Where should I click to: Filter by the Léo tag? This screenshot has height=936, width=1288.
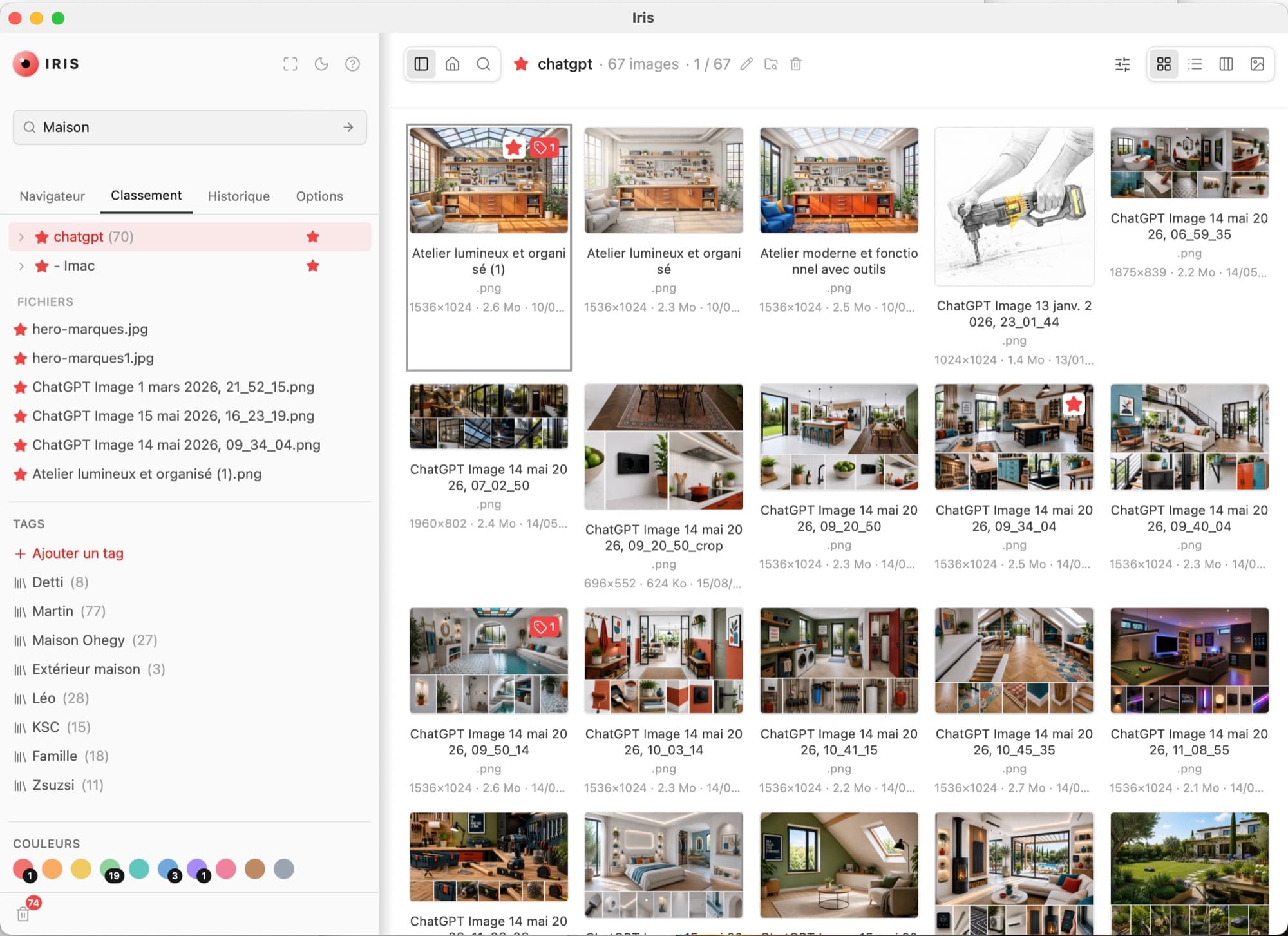(x=52, y=698)
